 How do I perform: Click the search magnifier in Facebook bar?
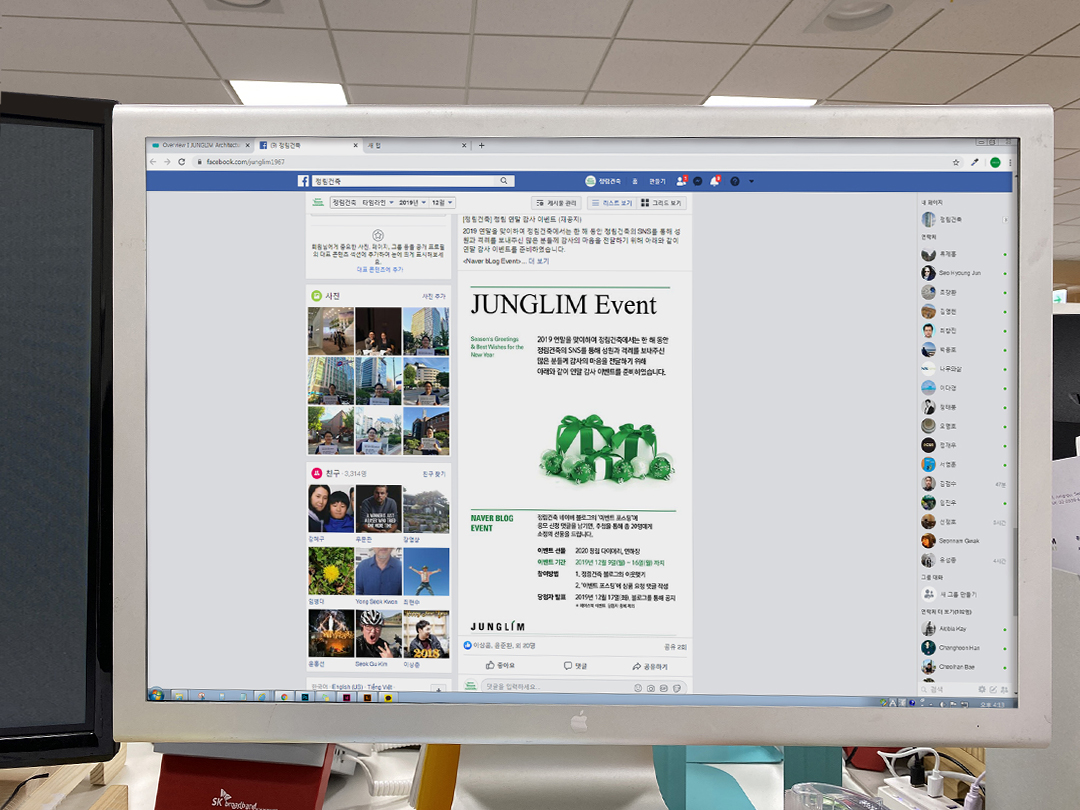(x=504, y=180)
